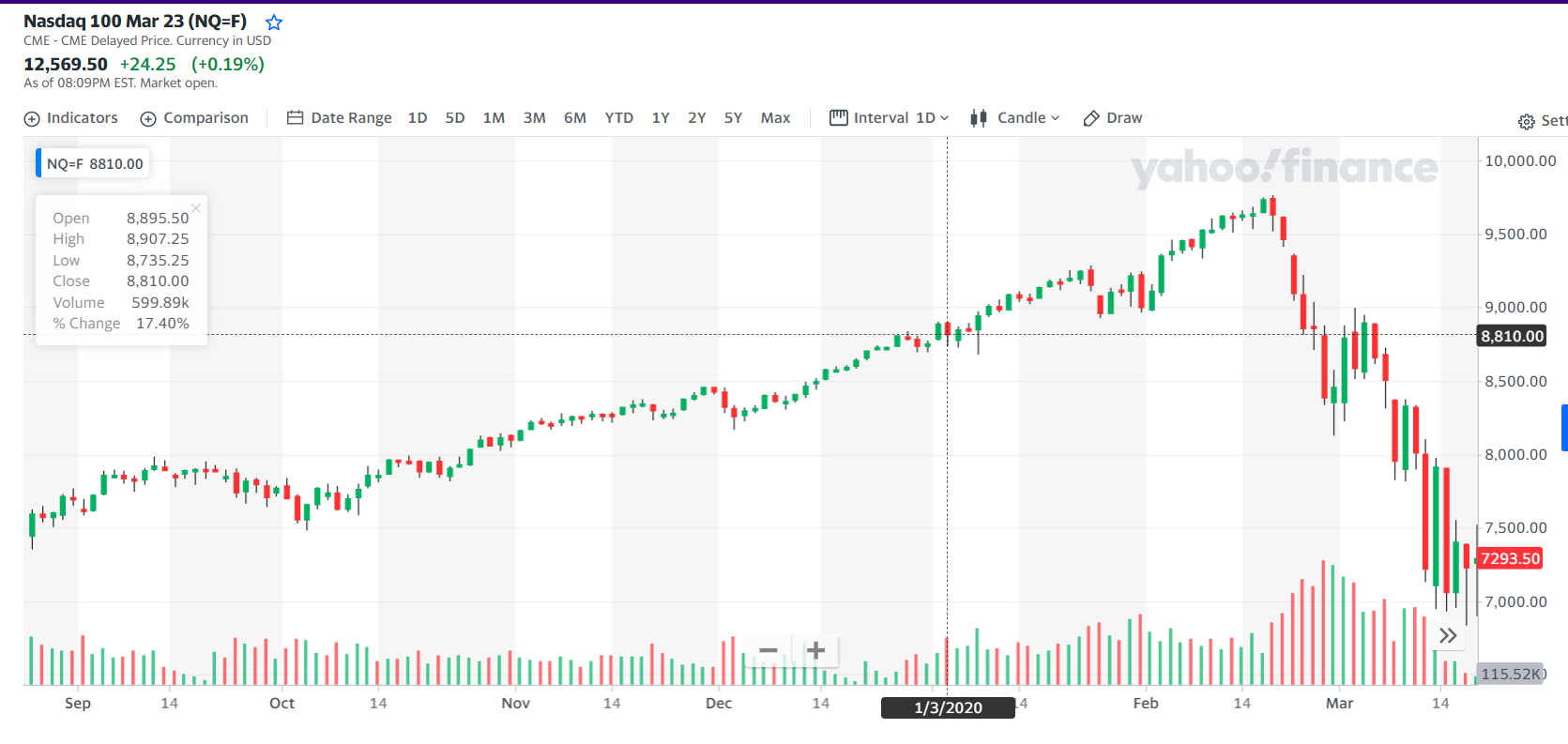Click the Sep x-axis label
This screenshot has height=744, width=1568.
(78, 703)
